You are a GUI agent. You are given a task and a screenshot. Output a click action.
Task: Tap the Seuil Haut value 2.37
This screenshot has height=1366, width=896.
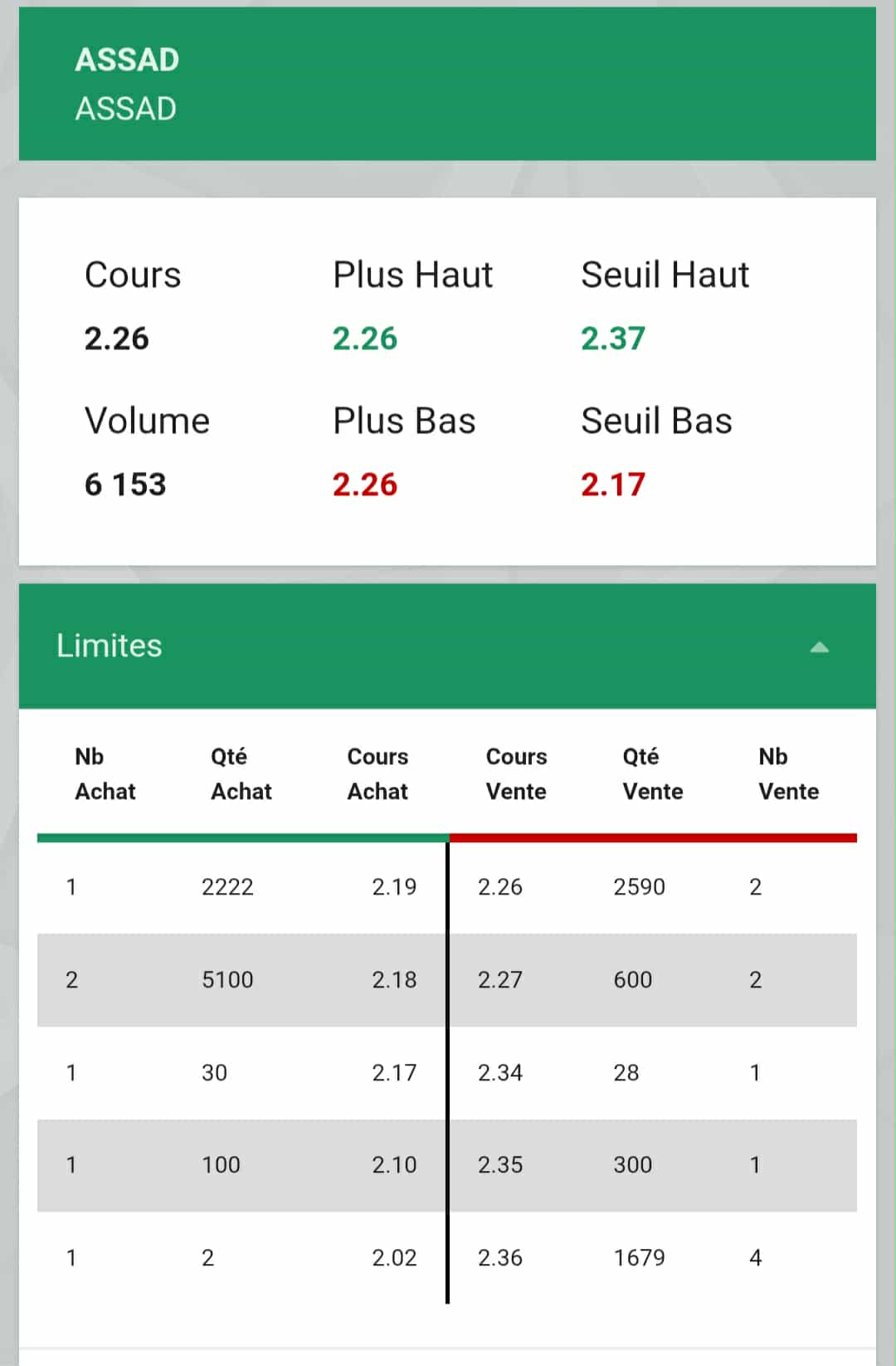[x=613, y=339]
